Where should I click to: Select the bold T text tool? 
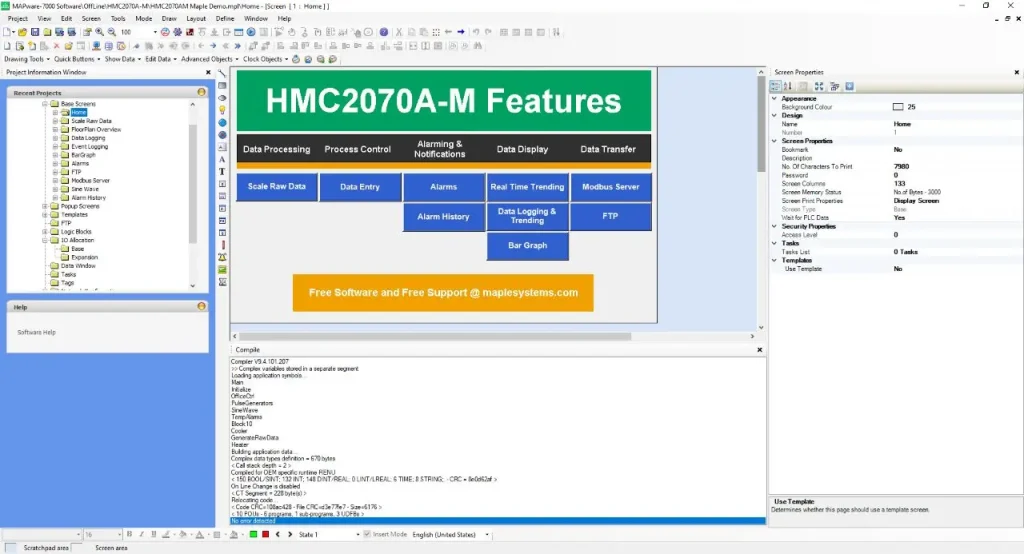pos(222,171)
